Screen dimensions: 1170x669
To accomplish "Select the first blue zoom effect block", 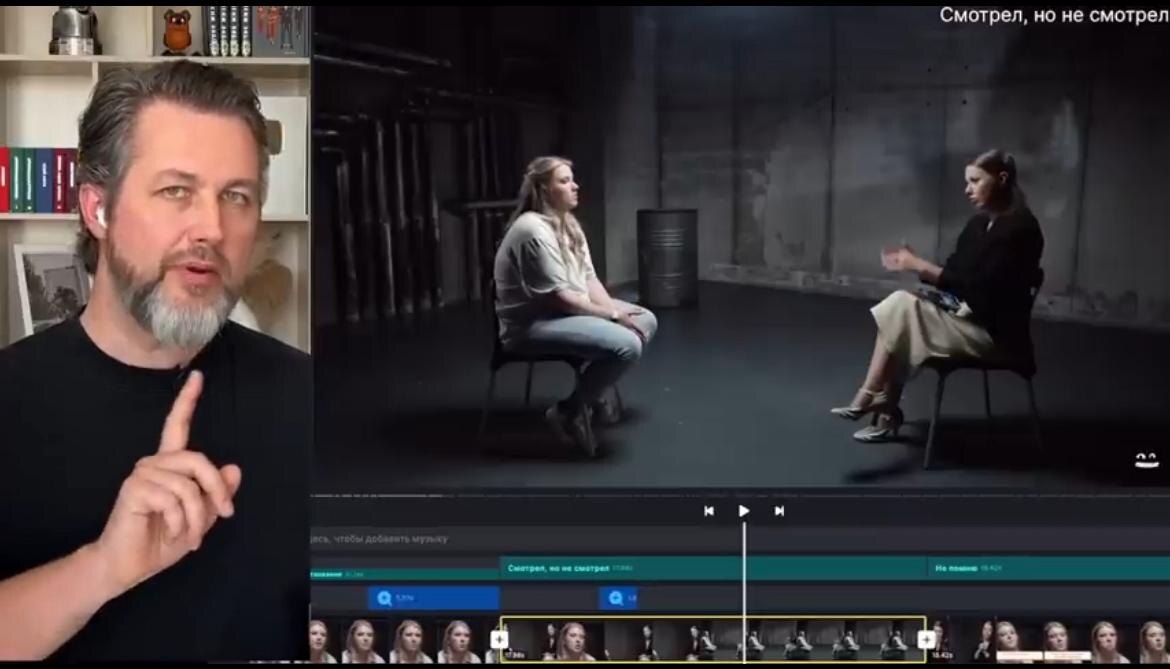I will click(433, 598).
